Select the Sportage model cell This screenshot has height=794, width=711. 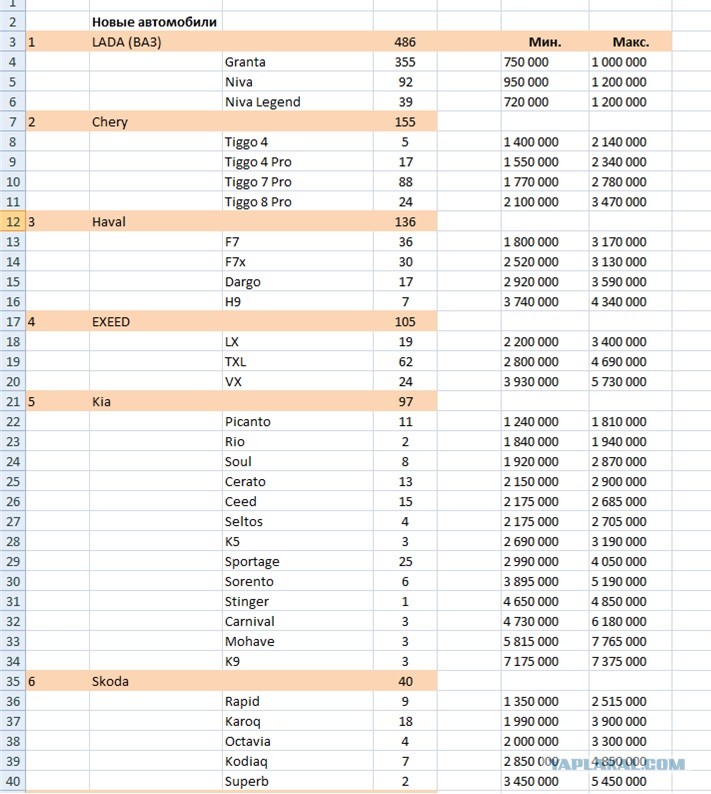click(298, 562)
